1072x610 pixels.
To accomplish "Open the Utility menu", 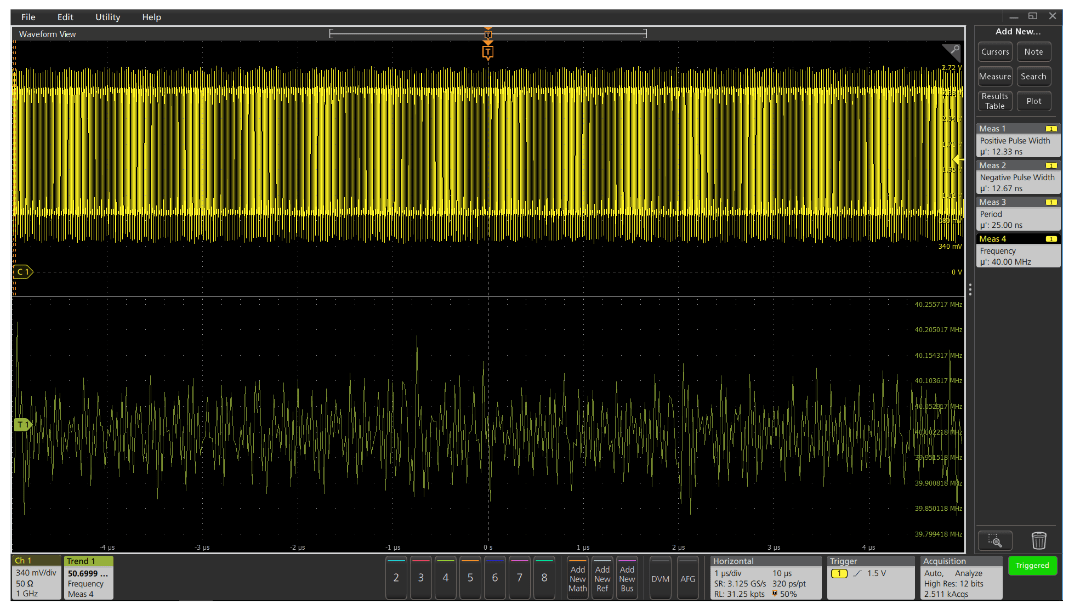I will pos(107,17).
